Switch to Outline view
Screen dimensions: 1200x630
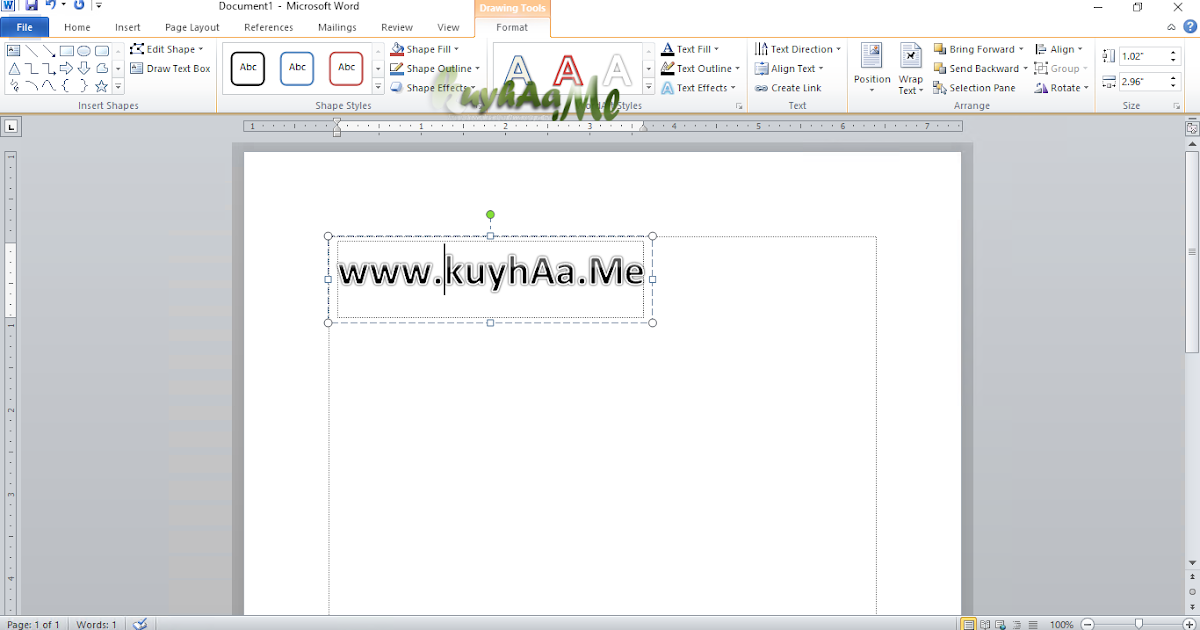pyautogui.click(x=1018, y=624)
